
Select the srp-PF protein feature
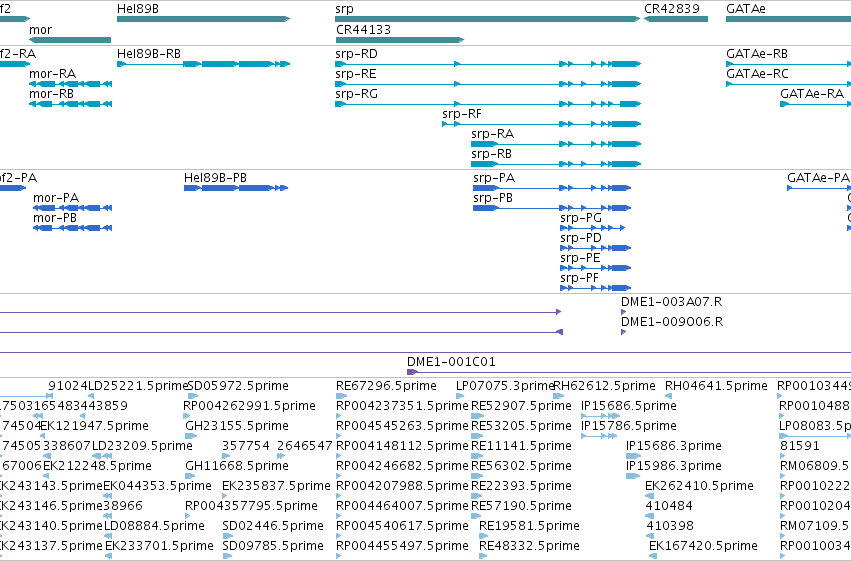(x=595, y=289)
